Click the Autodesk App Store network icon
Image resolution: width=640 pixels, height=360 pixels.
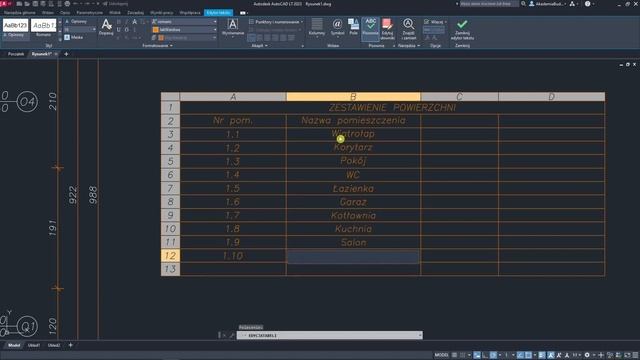click(572, 4)
